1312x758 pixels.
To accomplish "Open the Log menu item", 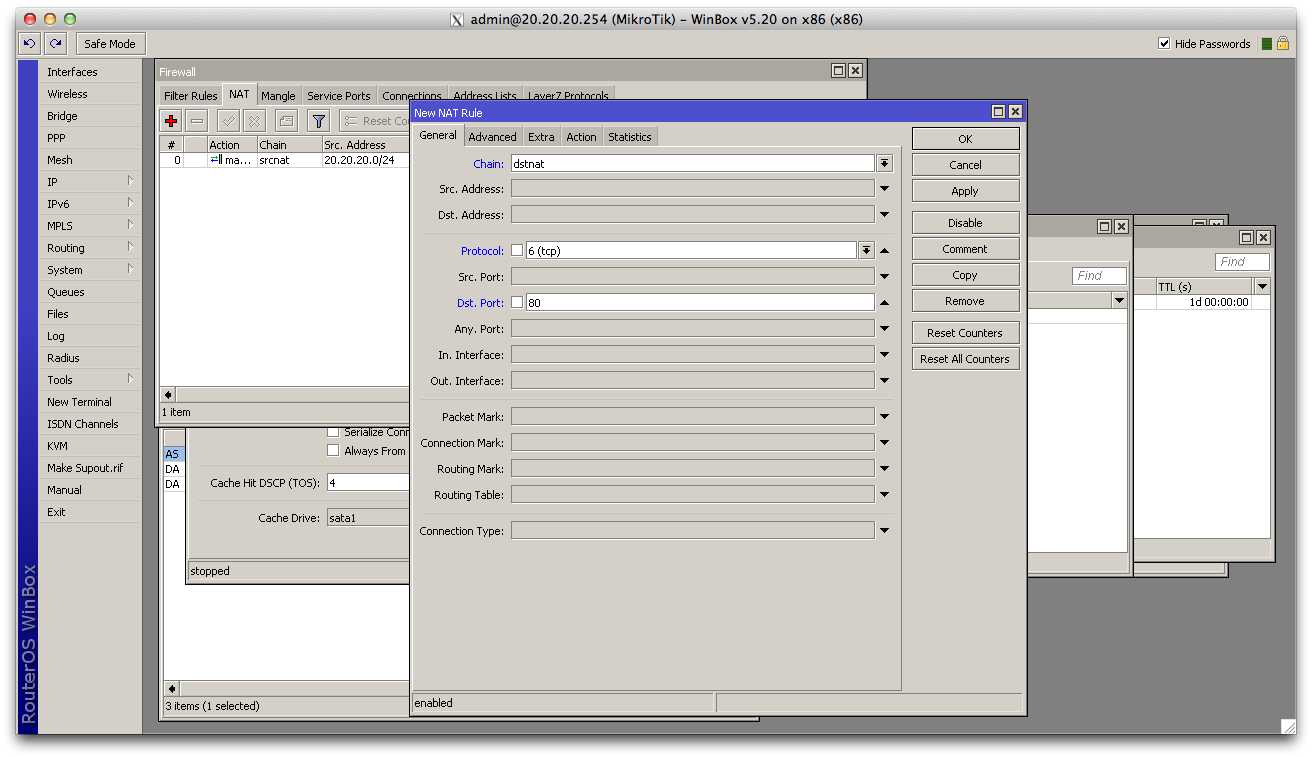I will coord(90,336).
